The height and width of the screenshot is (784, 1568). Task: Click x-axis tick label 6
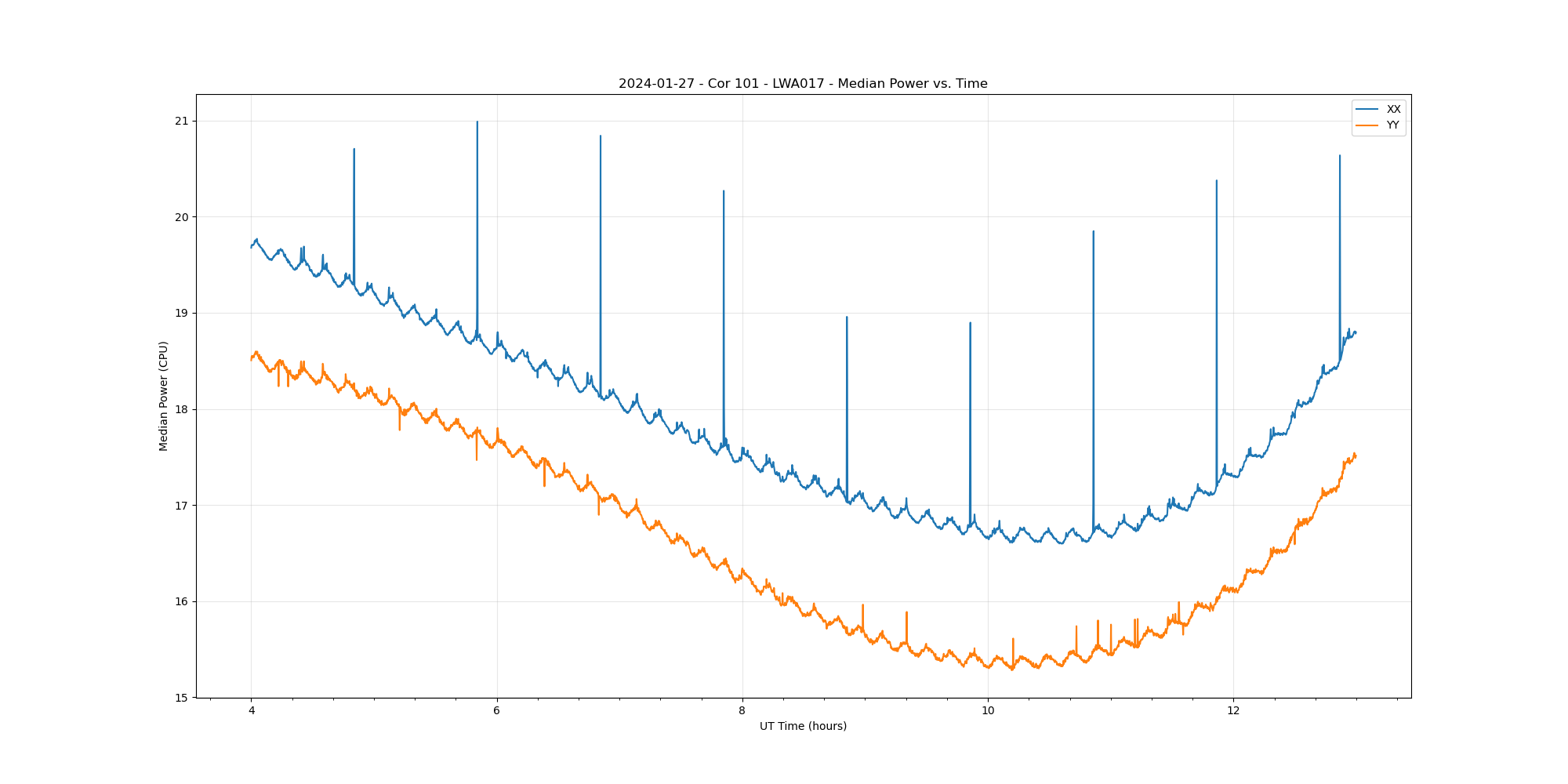click(x=496, y=711)
